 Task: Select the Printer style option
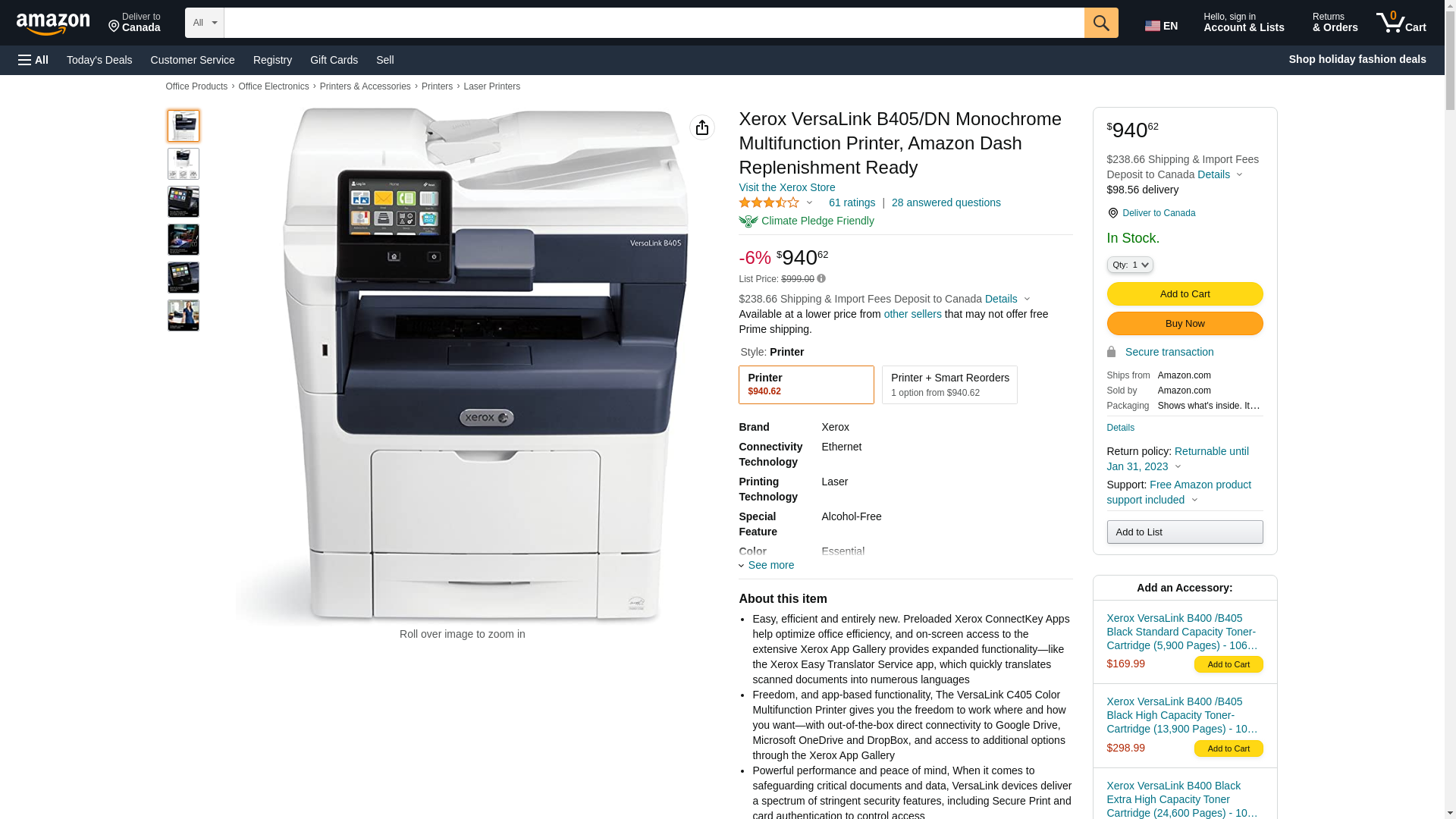806,384
